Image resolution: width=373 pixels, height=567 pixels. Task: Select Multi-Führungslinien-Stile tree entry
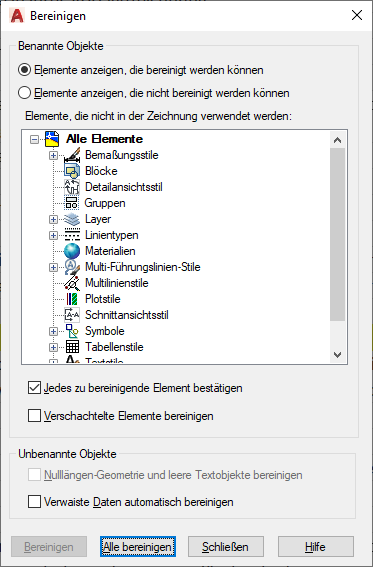coord(143,267)
